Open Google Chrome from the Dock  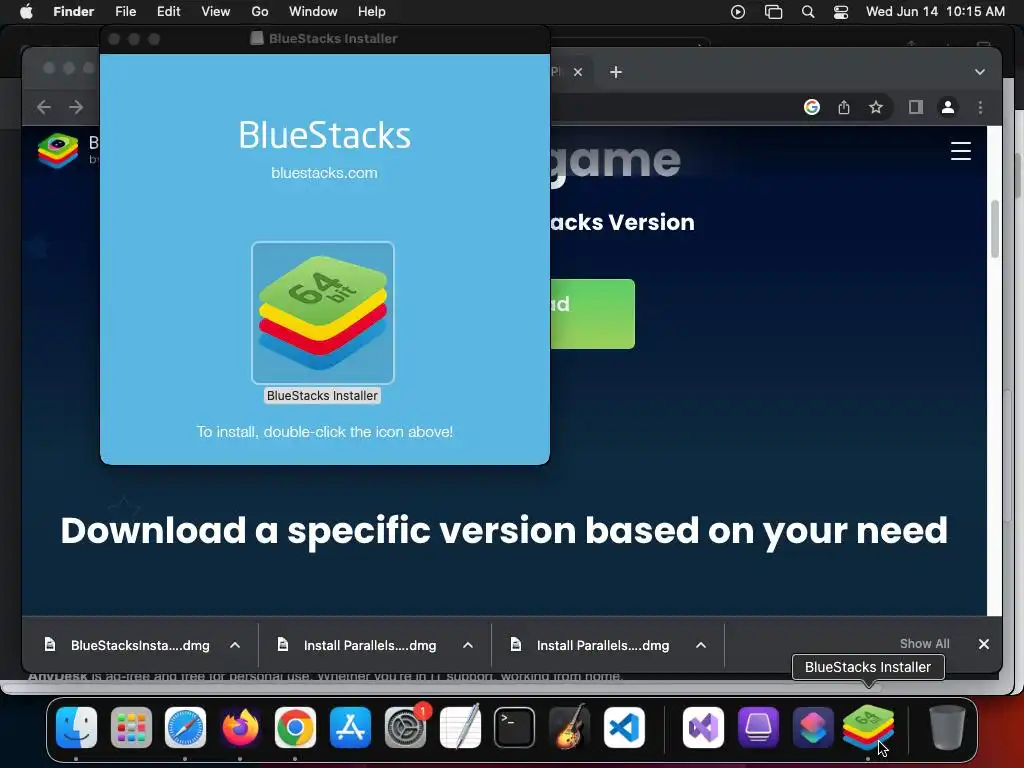pyautogui.click(x=295, y=727)
